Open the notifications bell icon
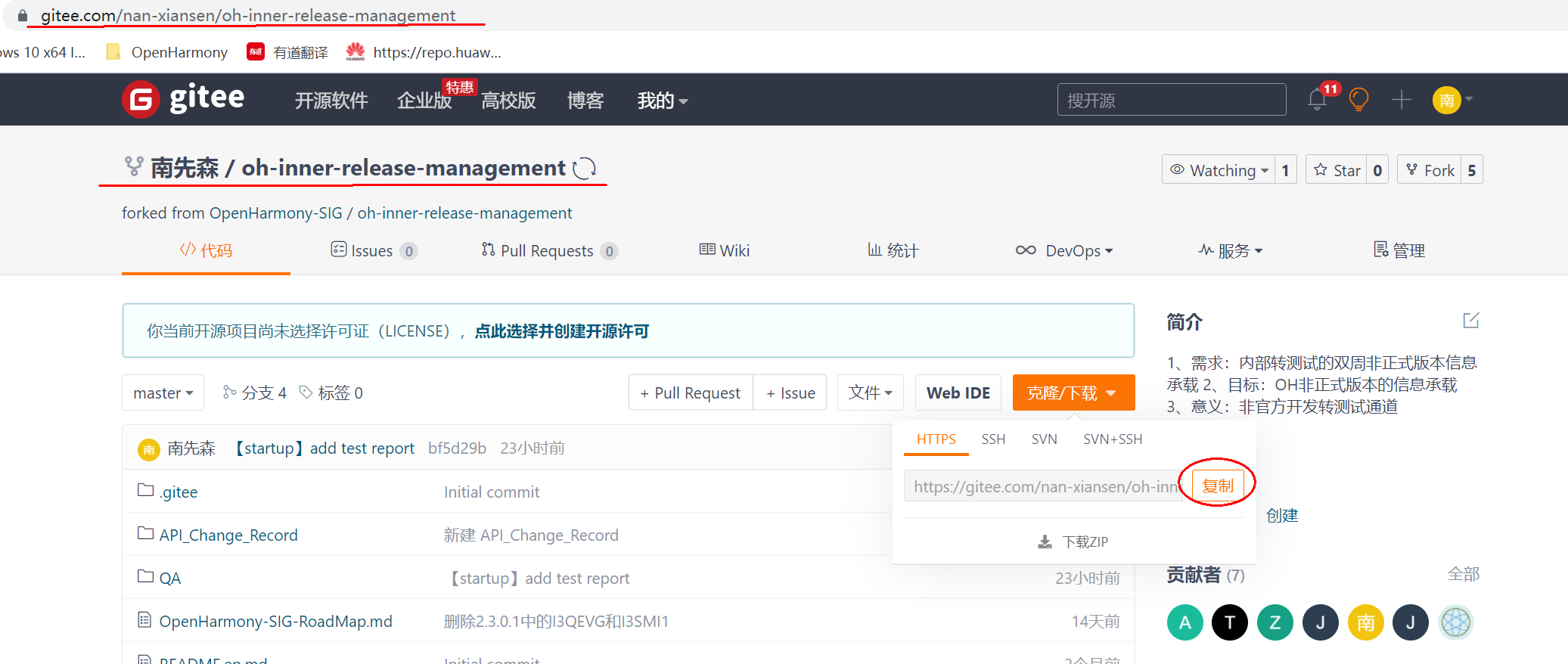Screen dimensions: 1568x664 click(1318, 100)
